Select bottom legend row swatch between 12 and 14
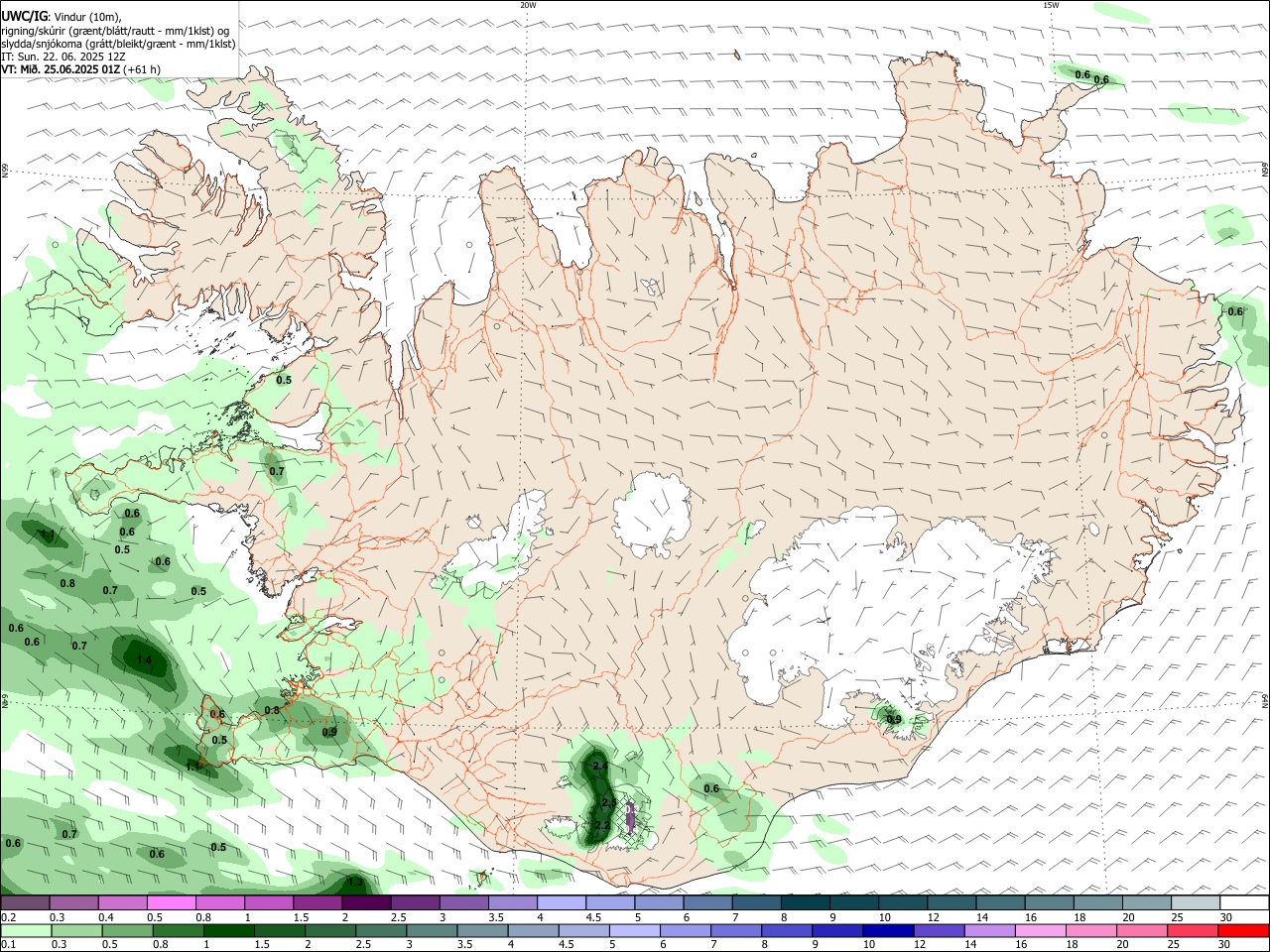1270x952 pixels. (x=939, y=931)
